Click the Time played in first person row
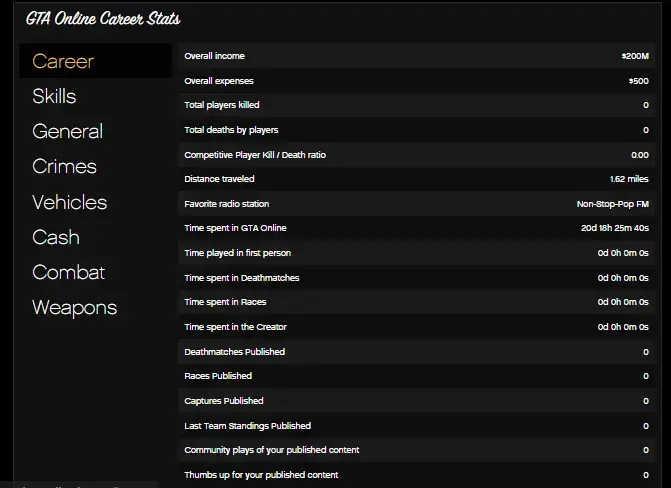Screen dimensions: 671x488 416,253
